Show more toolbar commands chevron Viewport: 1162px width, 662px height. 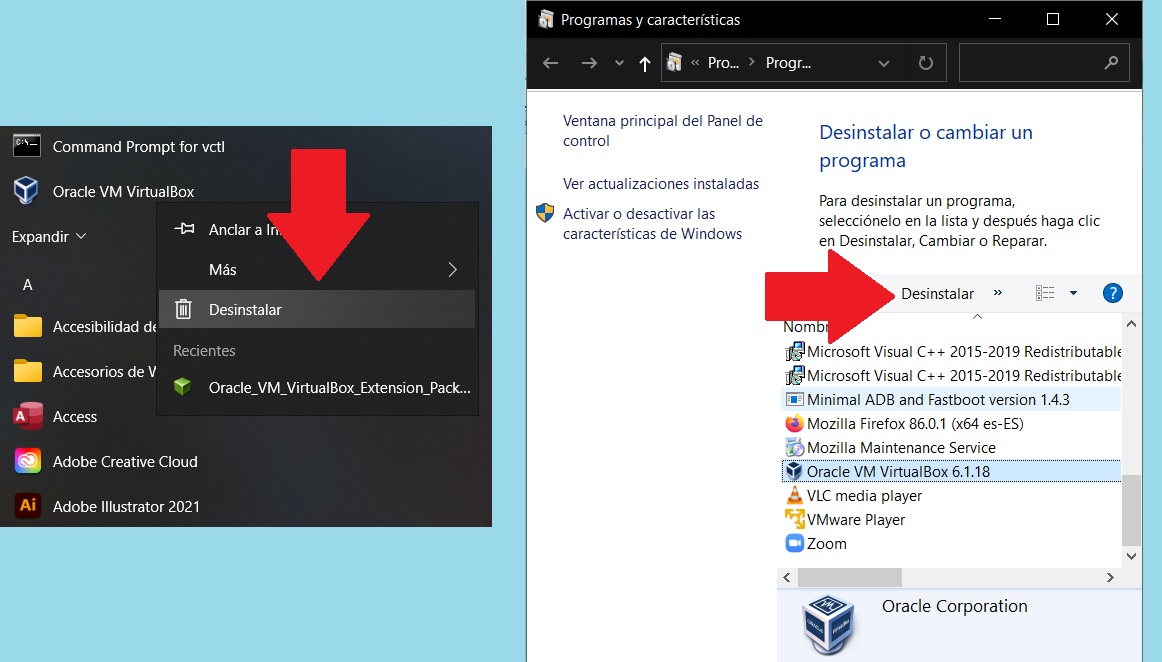pos(997,292)
